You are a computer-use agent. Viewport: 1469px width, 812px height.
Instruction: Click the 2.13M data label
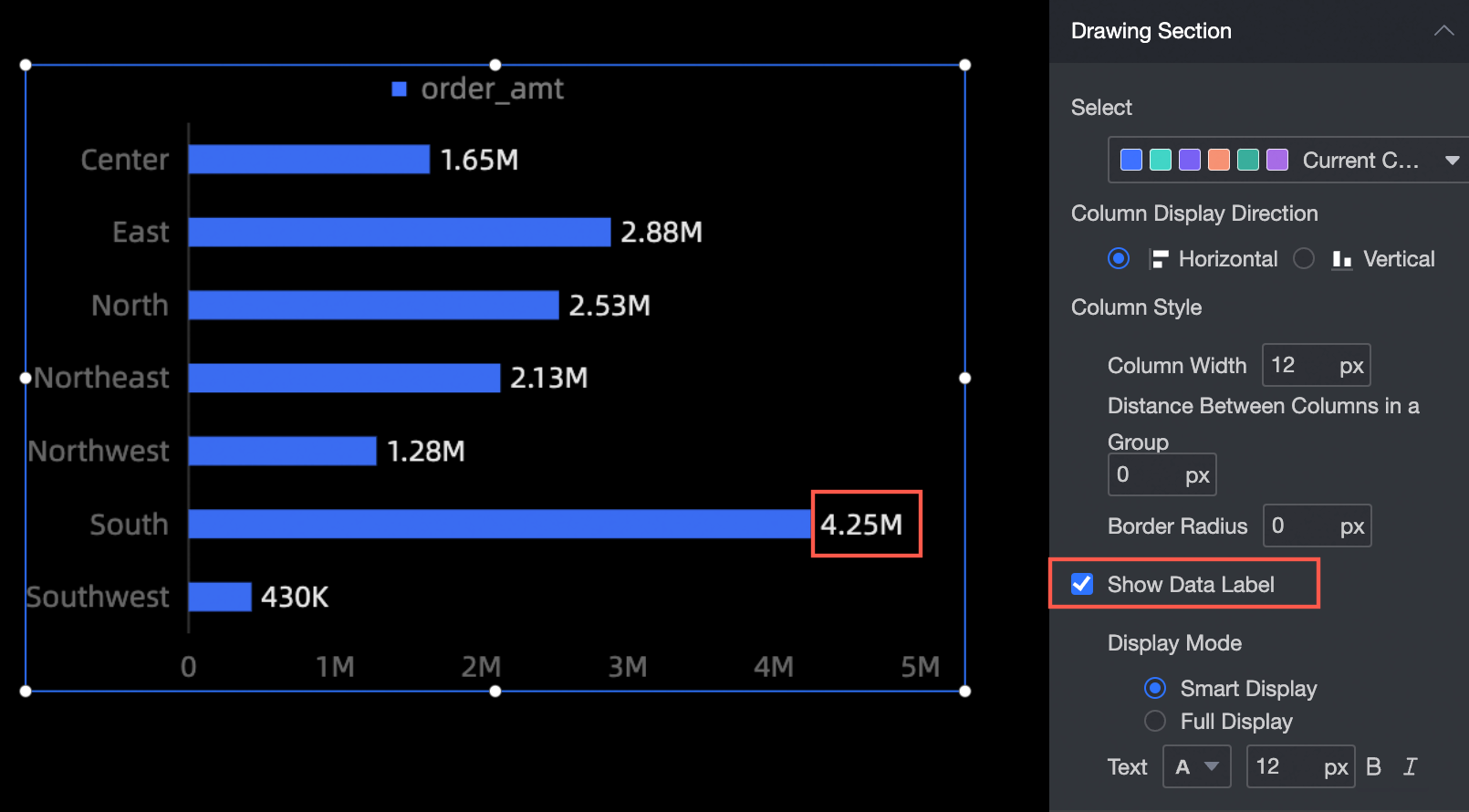(x=549, y=378)
